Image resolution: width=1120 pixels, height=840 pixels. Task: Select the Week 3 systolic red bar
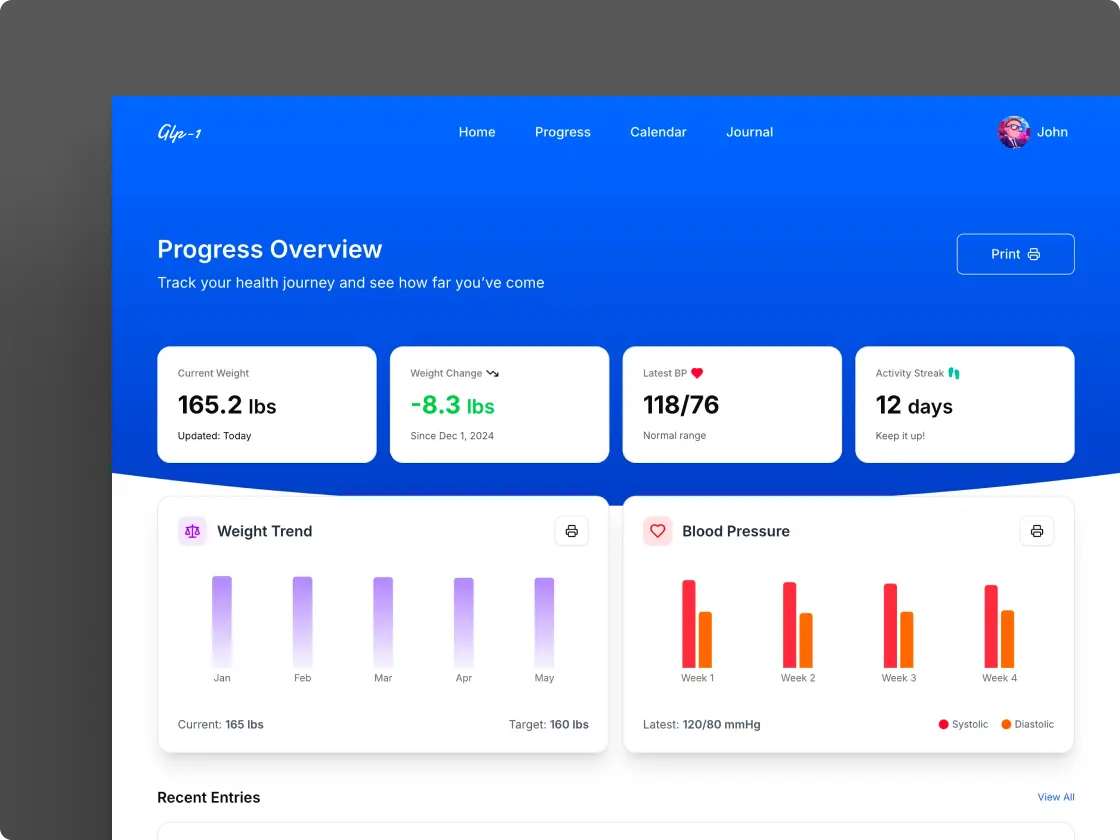point(890,625)
